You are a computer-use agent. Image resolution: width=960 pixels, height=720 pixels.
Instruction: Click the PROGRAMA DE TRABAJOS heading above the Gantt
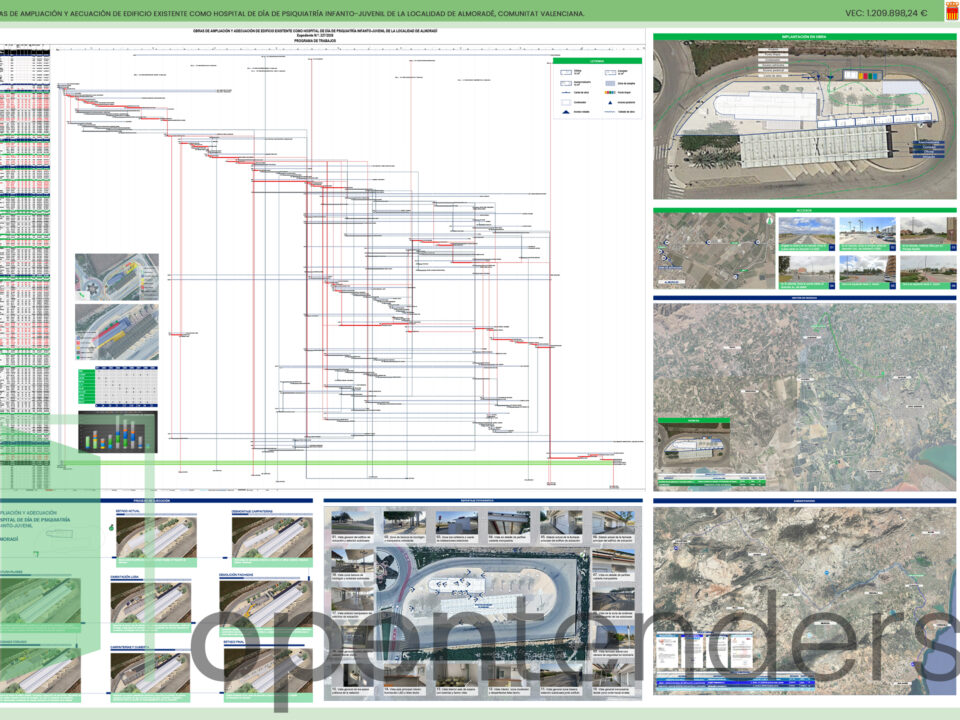[315, 41]
